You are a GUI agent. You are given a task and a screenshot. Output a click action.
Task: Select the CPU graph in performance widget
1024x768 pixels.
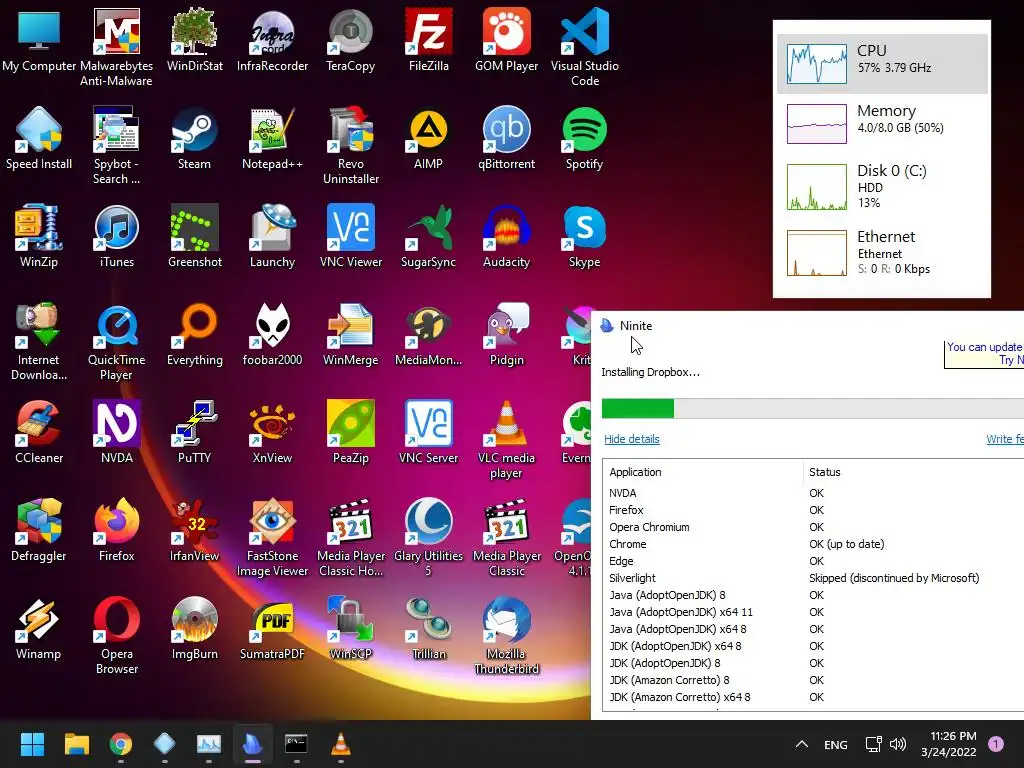817,63
